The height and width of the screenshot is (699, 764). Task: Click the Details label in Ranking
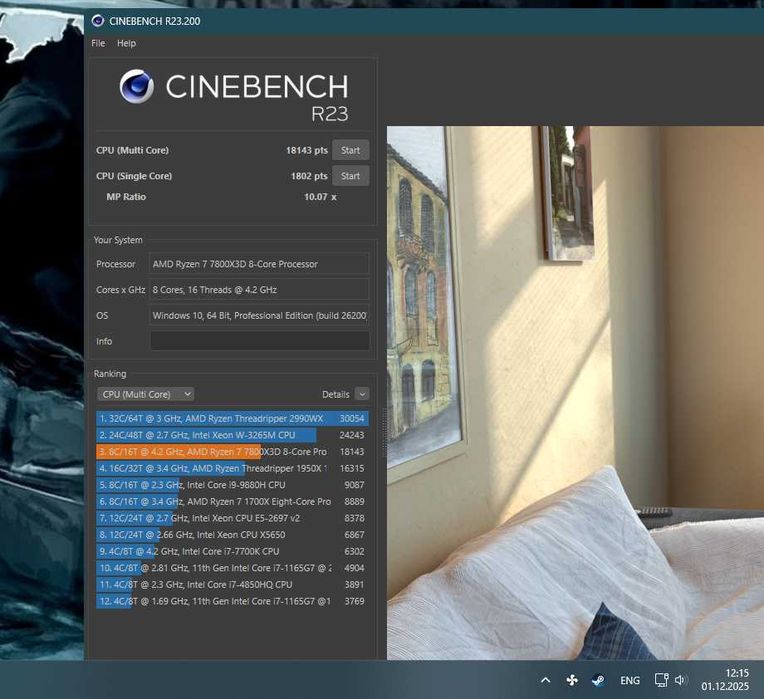tap(336, 395)
